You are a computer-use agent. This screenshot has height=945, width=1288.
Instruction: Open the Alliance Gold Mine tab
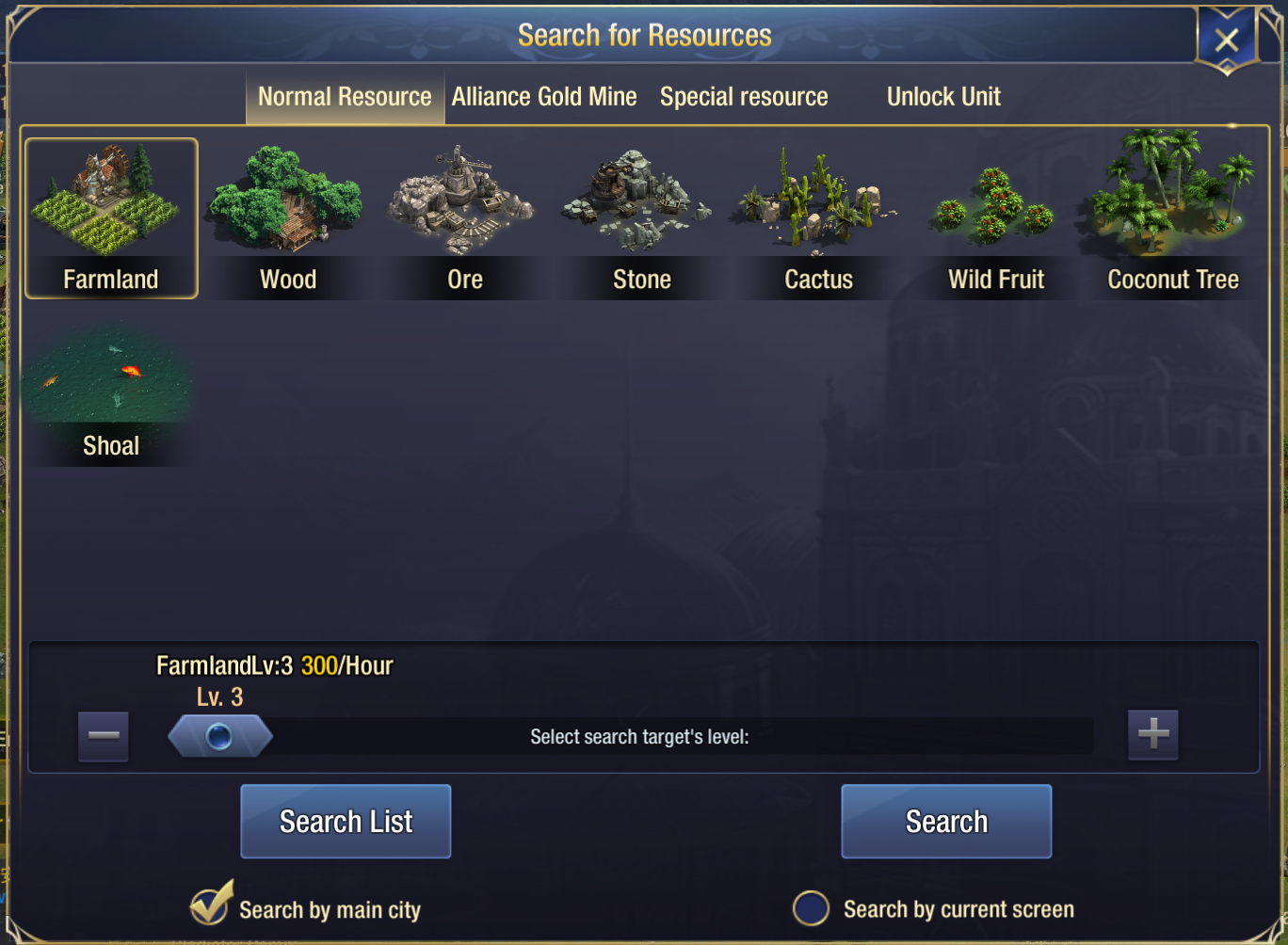point(544,96)
